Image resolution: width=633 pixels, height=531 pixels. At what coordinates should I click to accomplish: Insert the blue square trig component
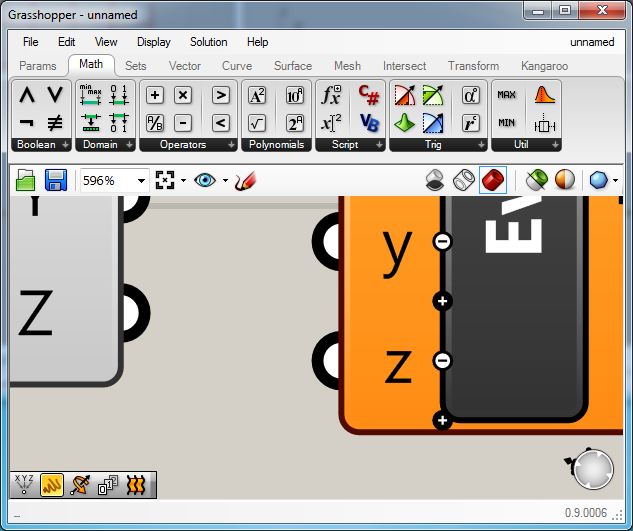[x=433, y=123]
